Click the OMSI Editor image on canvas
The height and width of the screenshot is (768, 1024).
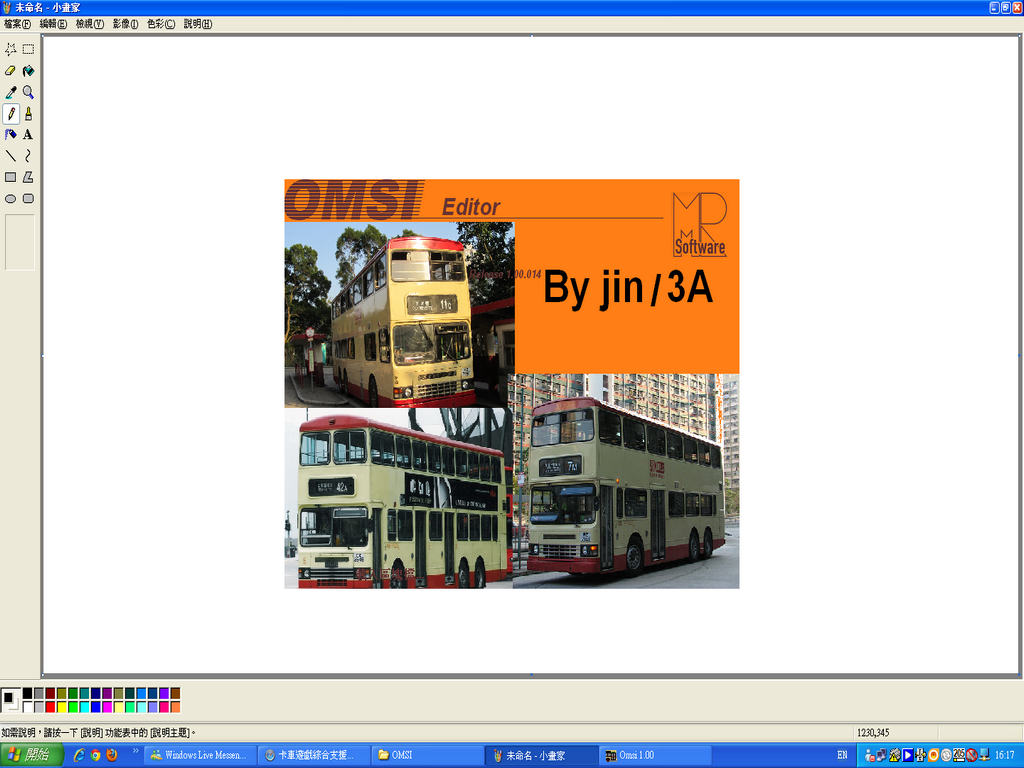point(512,384)
